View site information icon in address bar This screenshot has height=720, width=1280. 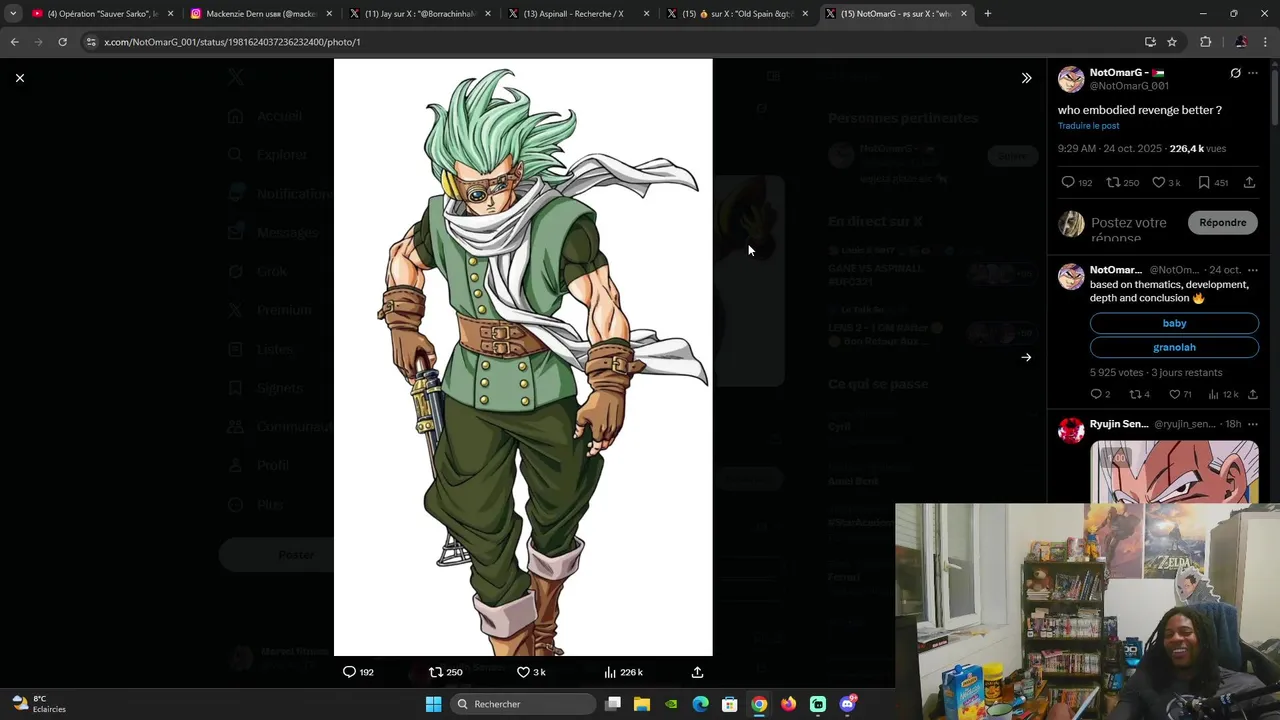pyautogui.click(x=91, y=42)
